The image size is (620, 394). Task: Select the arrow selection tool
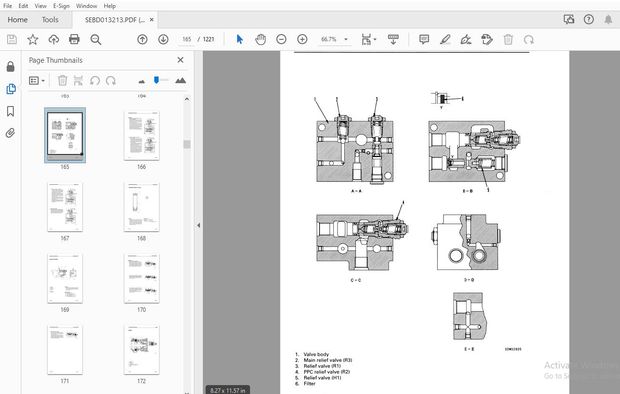pyautogui.click(x=240, y=39)
